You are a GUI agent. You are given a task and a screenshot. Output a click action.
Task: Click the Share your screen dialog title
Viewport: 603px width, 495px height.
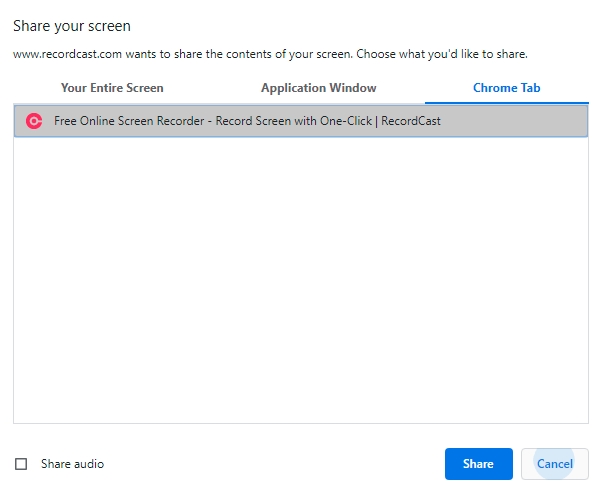(72, 25)
